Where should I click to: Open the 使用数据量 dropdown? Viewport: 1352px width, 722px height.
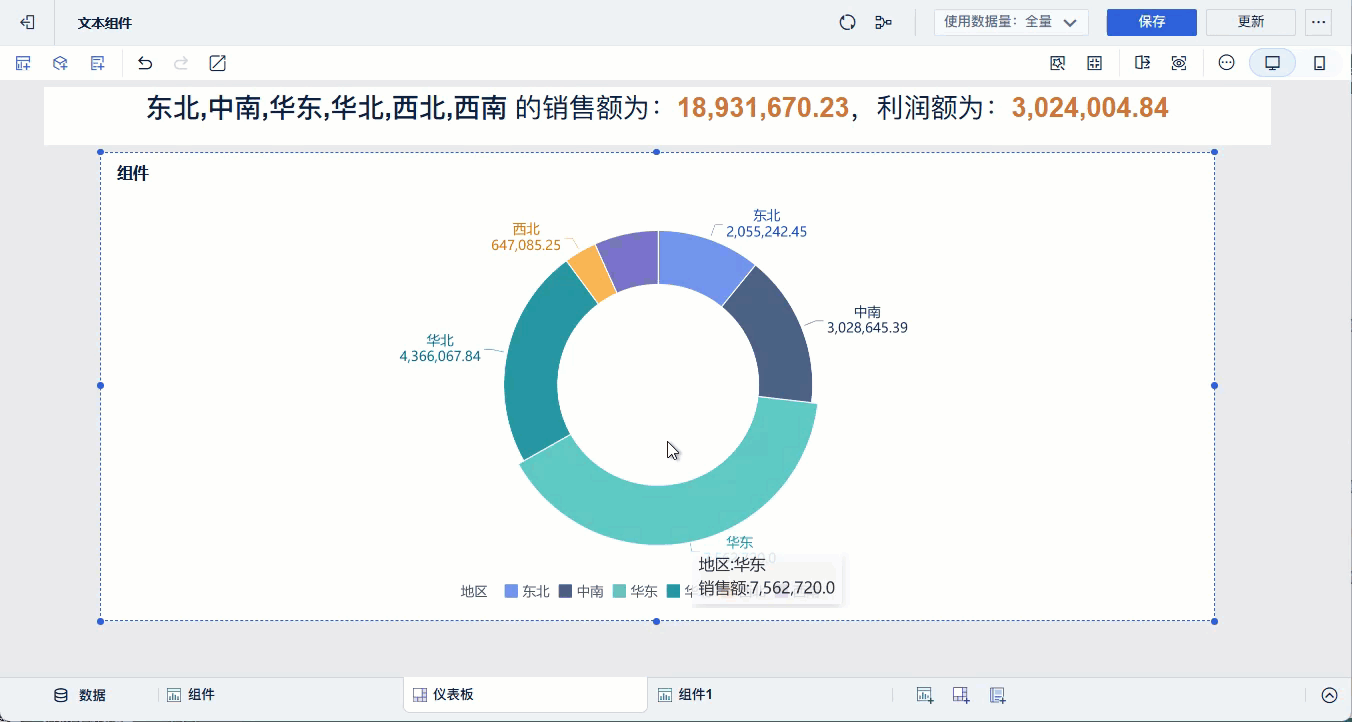(x=1011, y=22)
